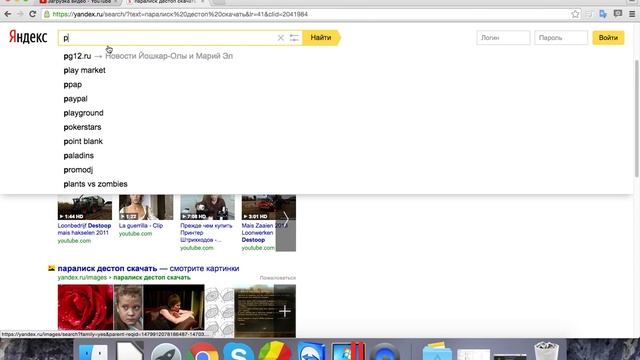
Task: Launch the Launchpad rocket icon in Dock
Action: pos(166,352)
